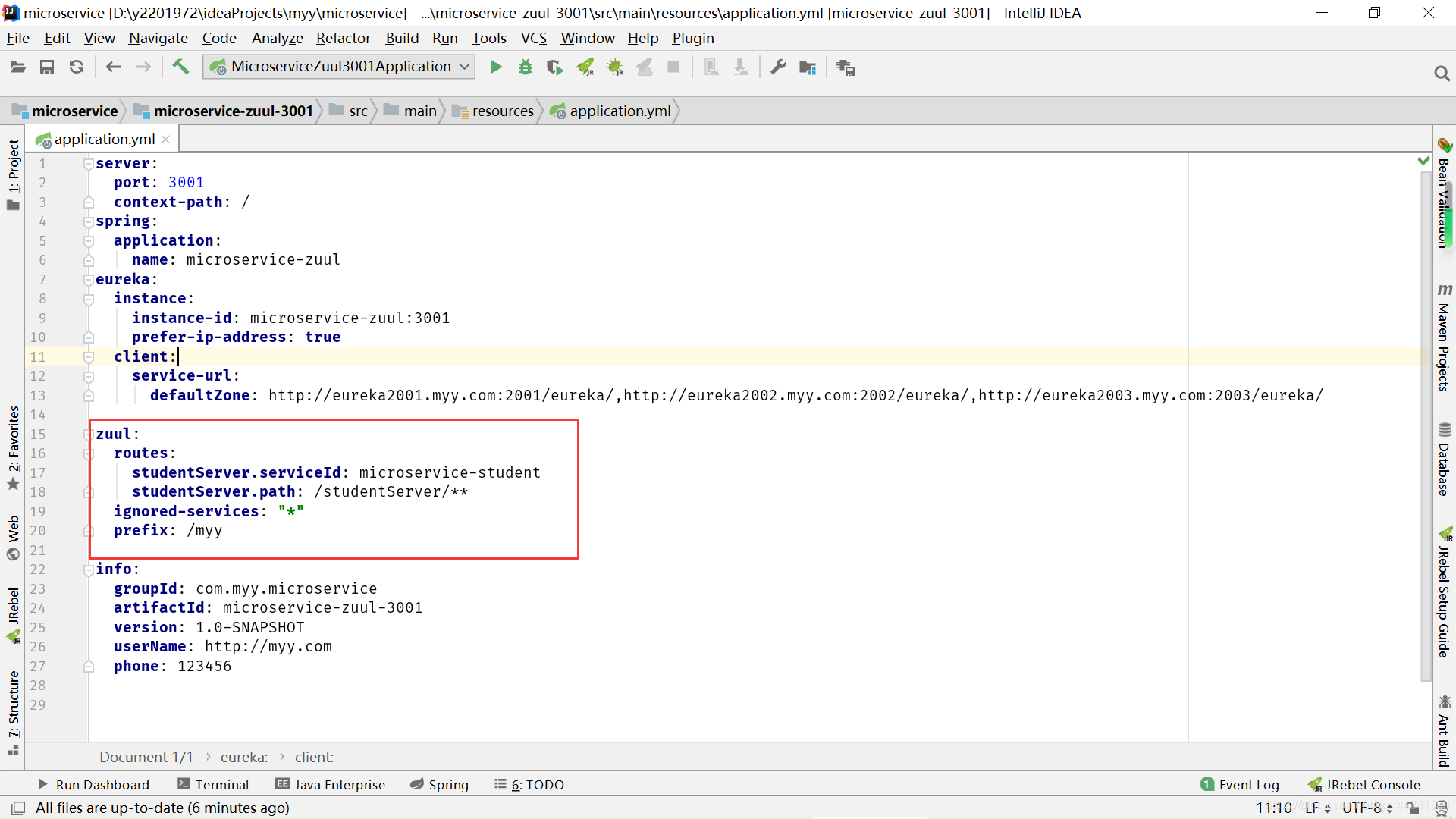The height and width of the screenshot is (819, 1456).
Task: Collapse the eureka block fold marker
Action: 88,279
